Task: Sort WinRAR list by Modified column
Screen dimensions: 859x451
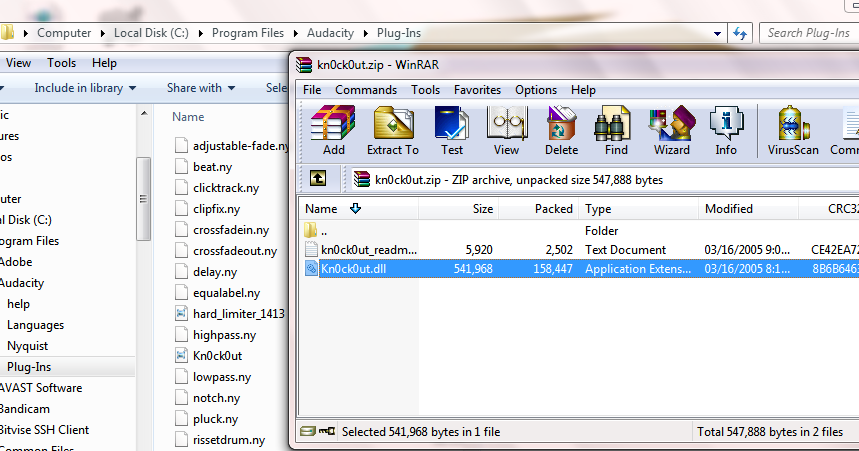Action: point(748,209)
